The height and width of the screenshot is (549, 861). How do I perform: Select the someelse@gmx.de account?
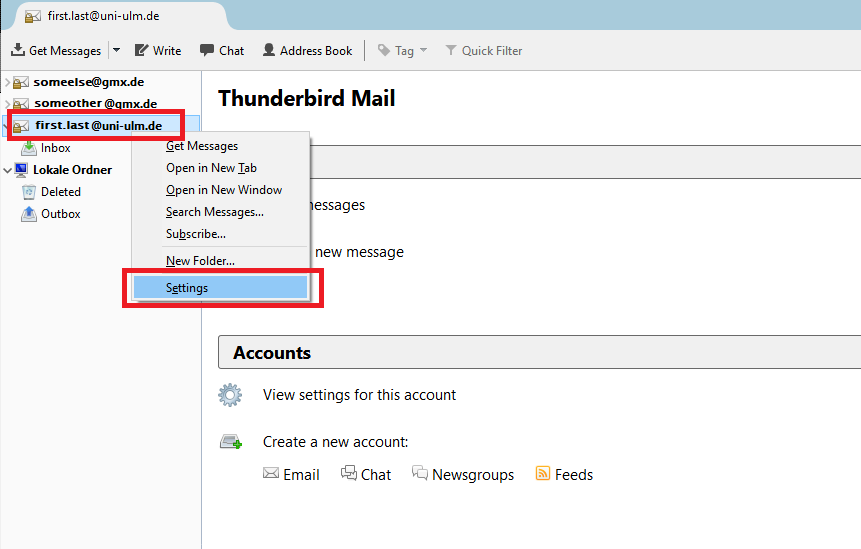coord(88,82)
